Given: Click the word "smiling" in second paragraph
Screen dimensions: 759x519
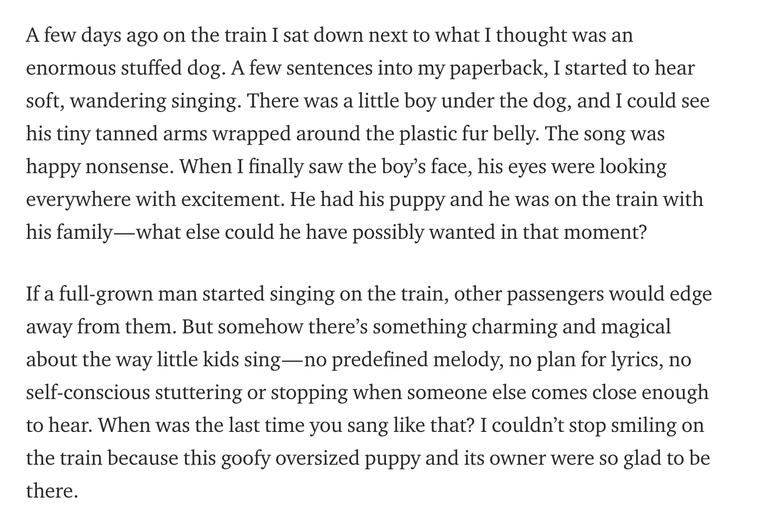Looking at the screenshot, I should 643,426.
